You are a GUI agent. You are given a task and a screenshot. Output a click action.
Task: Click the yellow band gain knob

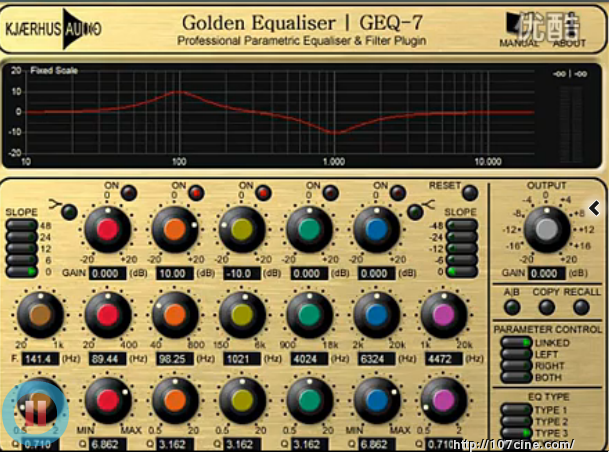pos(242,230)
